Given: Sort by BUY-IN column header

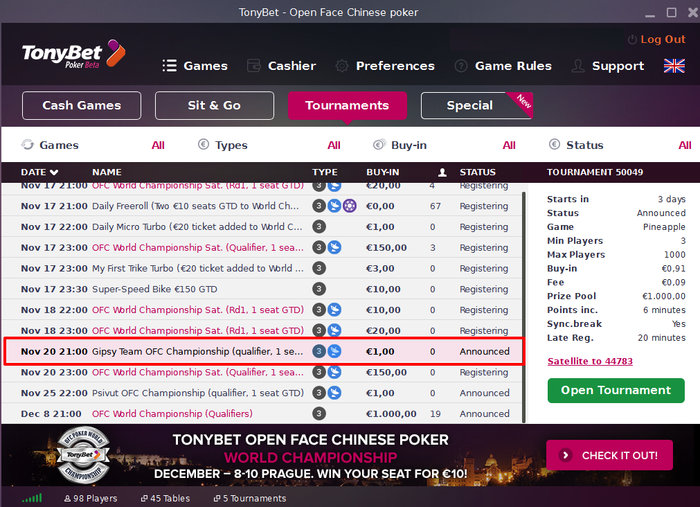Looking at the screenshot, I should (383, 172).
